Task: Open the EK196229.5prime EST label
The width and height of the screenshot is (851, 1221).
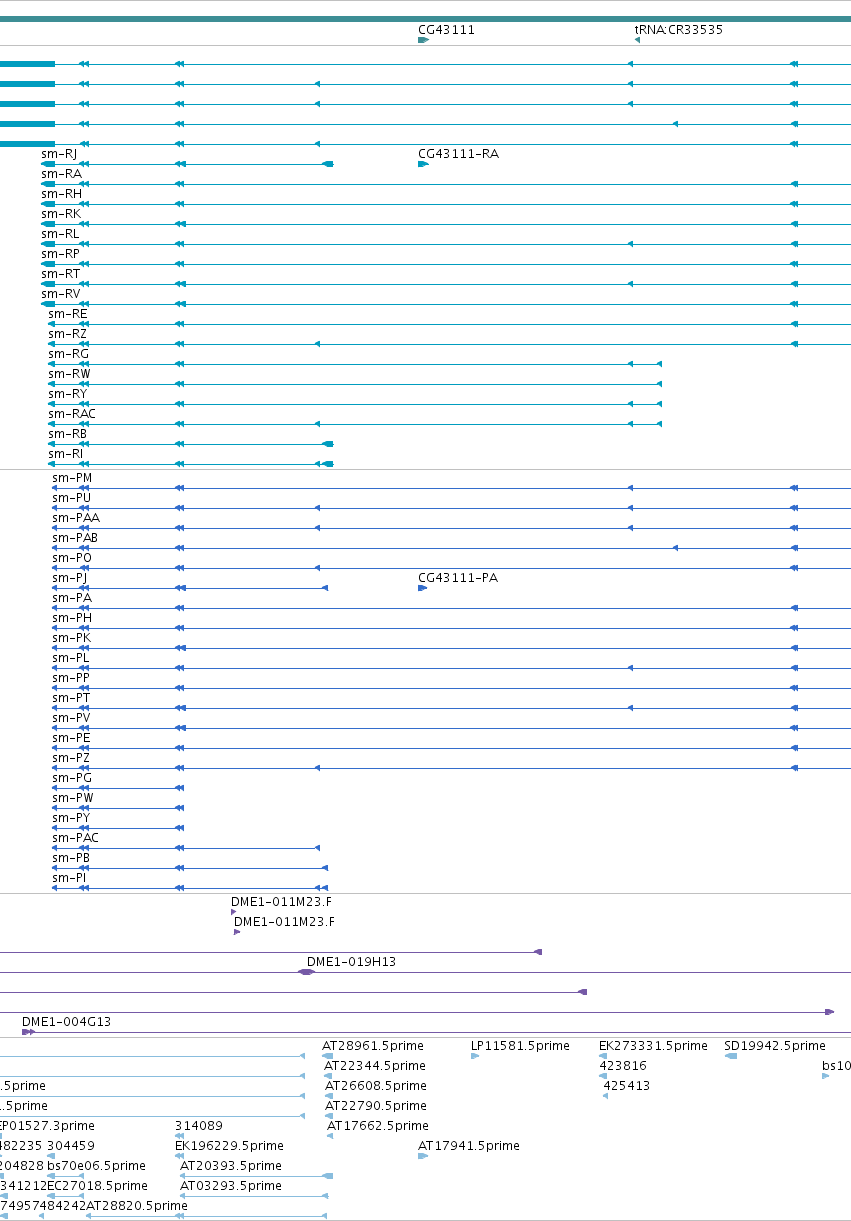Action: pyautogui.click(x=229, y=1146)
